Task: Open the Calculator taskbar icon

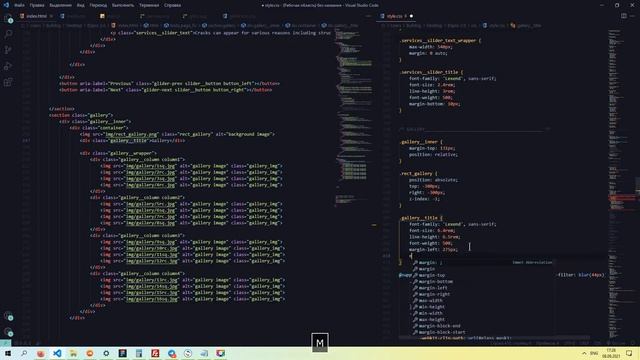Action: (x=139, y=353)
